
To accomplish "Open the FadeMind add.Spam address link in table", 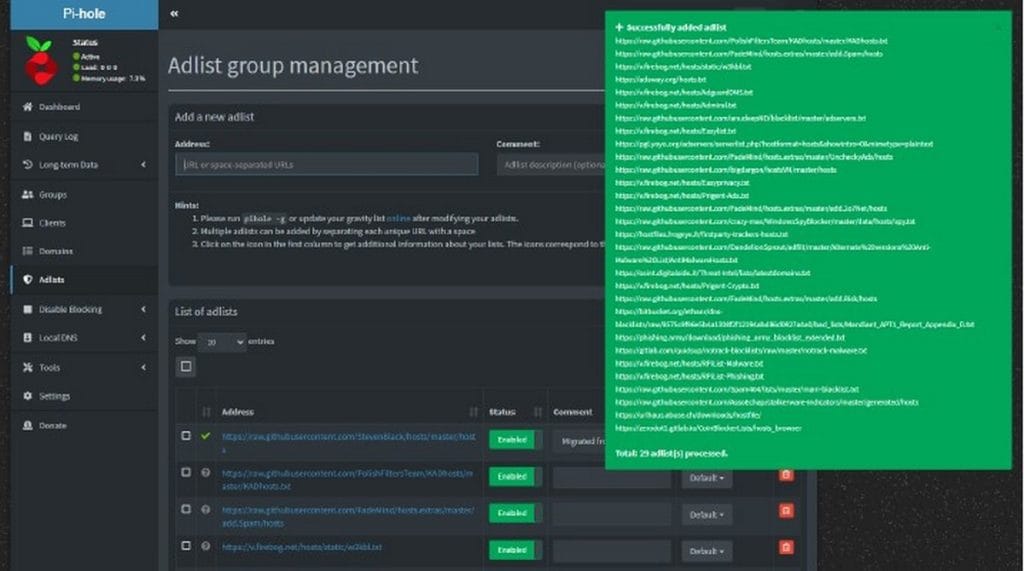I will (348, 515).
